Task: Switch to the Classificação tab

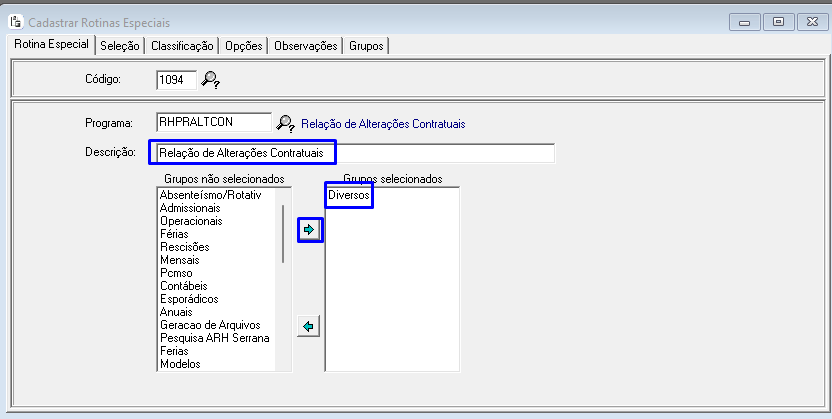Action: click(x=182, y=45)
